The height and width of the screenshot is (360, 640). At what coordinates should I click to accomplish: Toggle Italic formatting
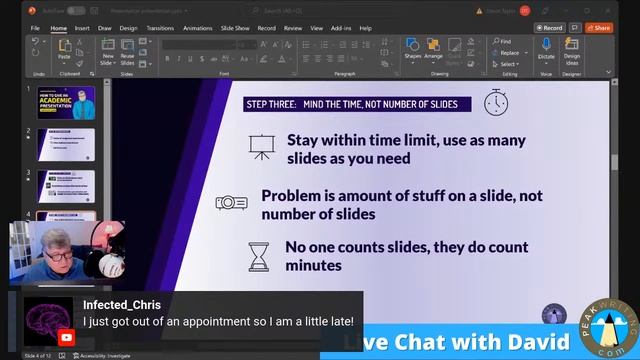pos(179,59)
